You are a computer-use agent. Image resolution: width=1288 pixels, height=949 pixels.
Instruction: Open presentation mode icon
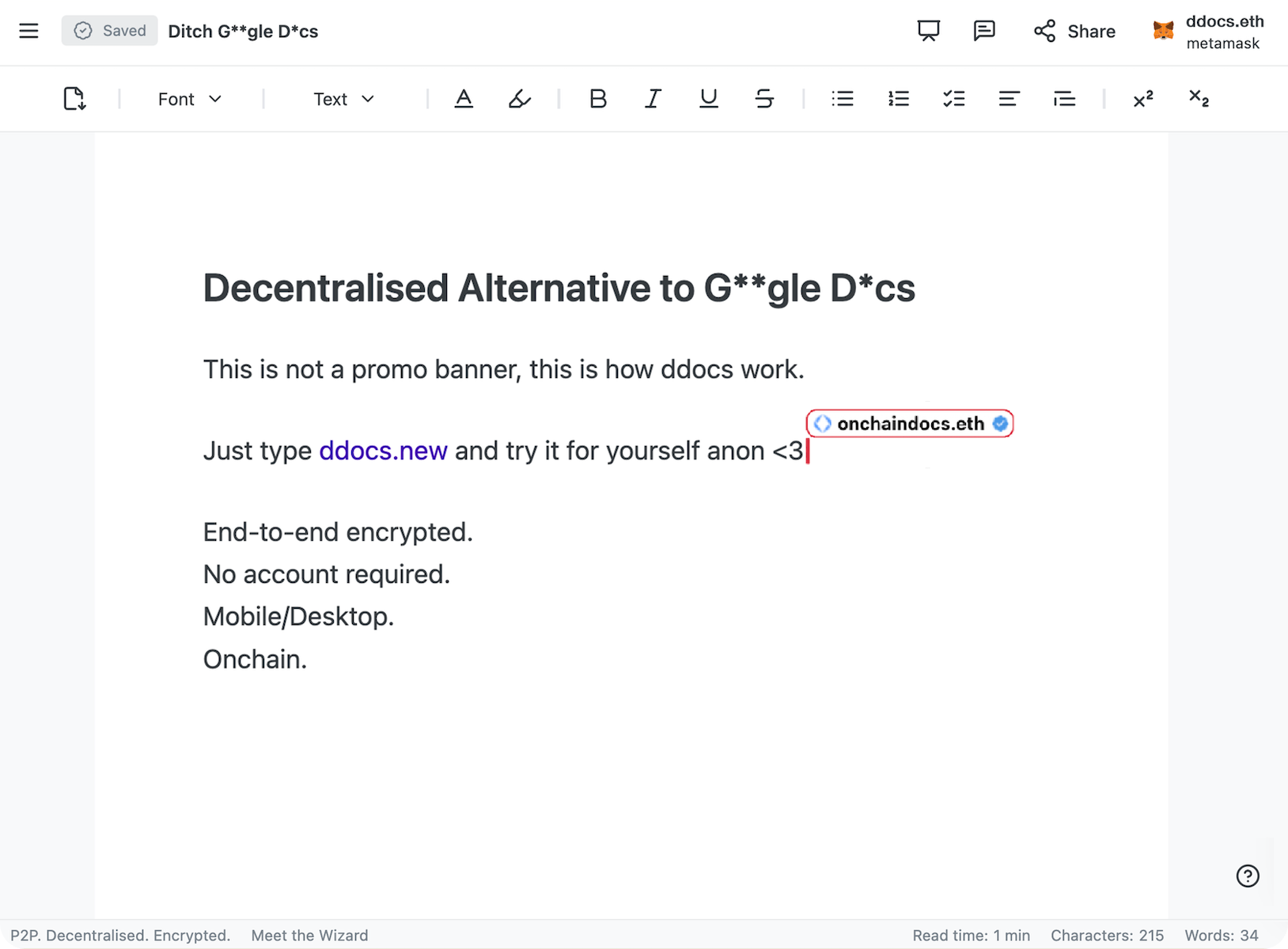tap(928, 31)
